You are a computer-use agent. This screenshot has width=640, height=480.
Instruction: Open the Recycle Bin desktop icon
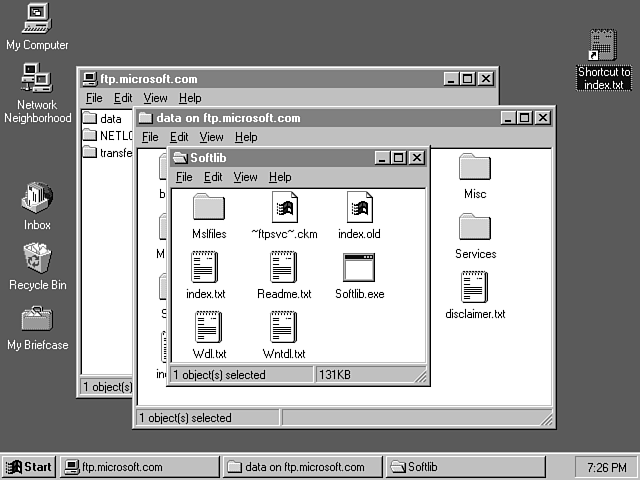coord(37,259)
